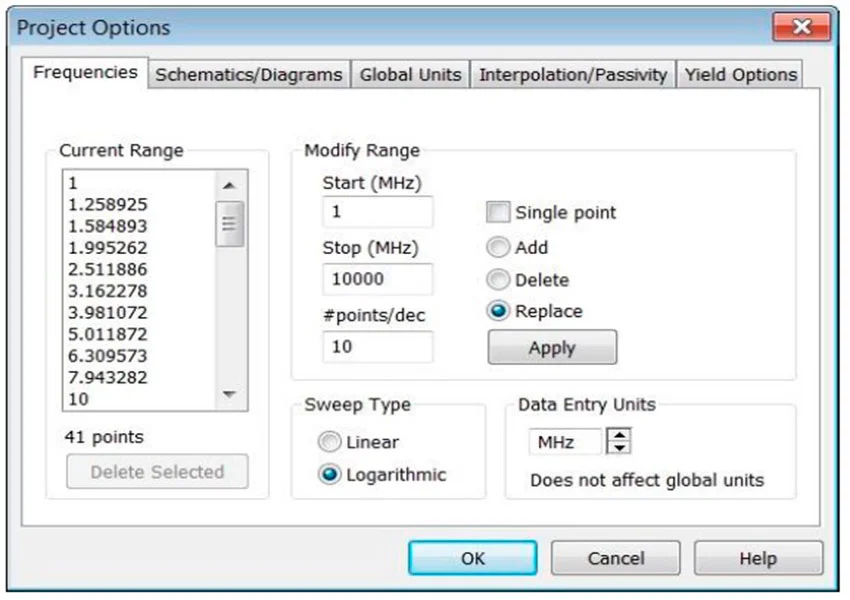The image size is (850, 600).
Task: Select the Add radio button
Action: [498, 248]
